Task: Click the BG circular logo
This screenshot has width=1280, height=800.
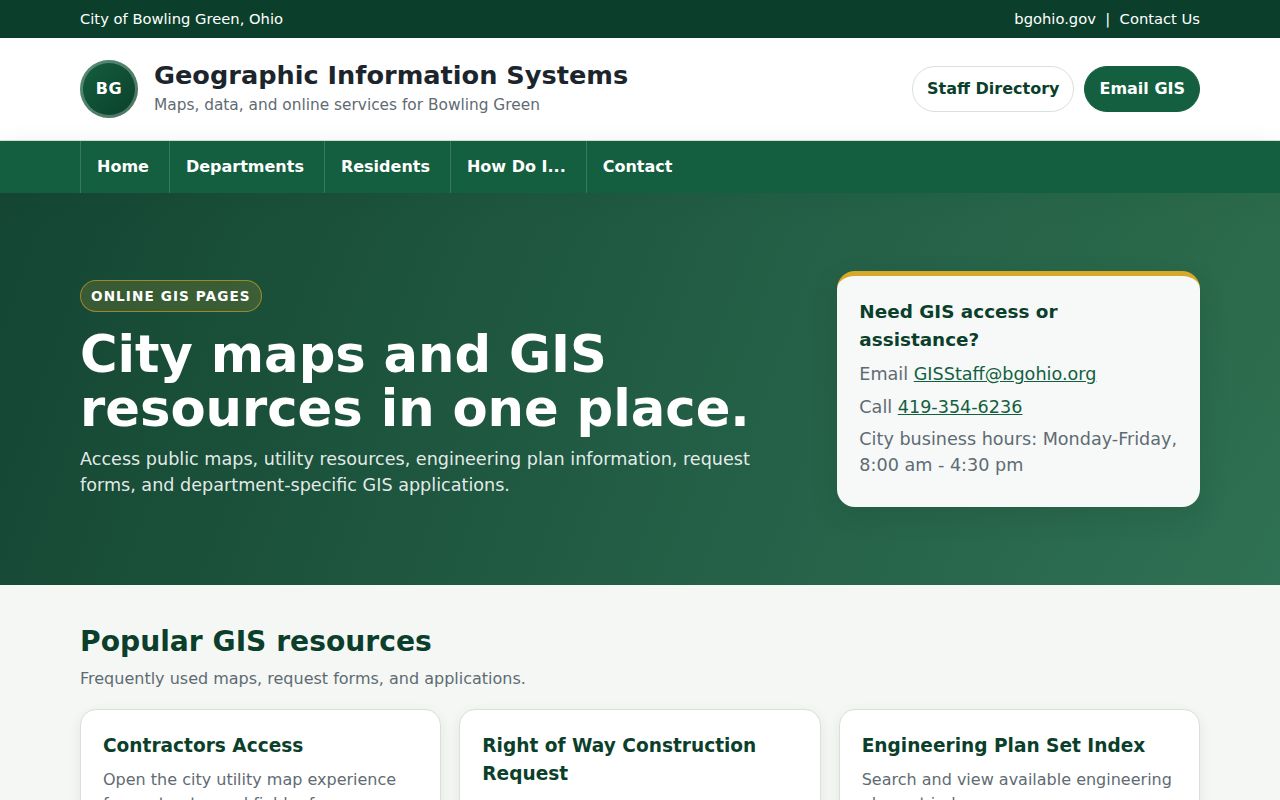Action: [109, 89]
